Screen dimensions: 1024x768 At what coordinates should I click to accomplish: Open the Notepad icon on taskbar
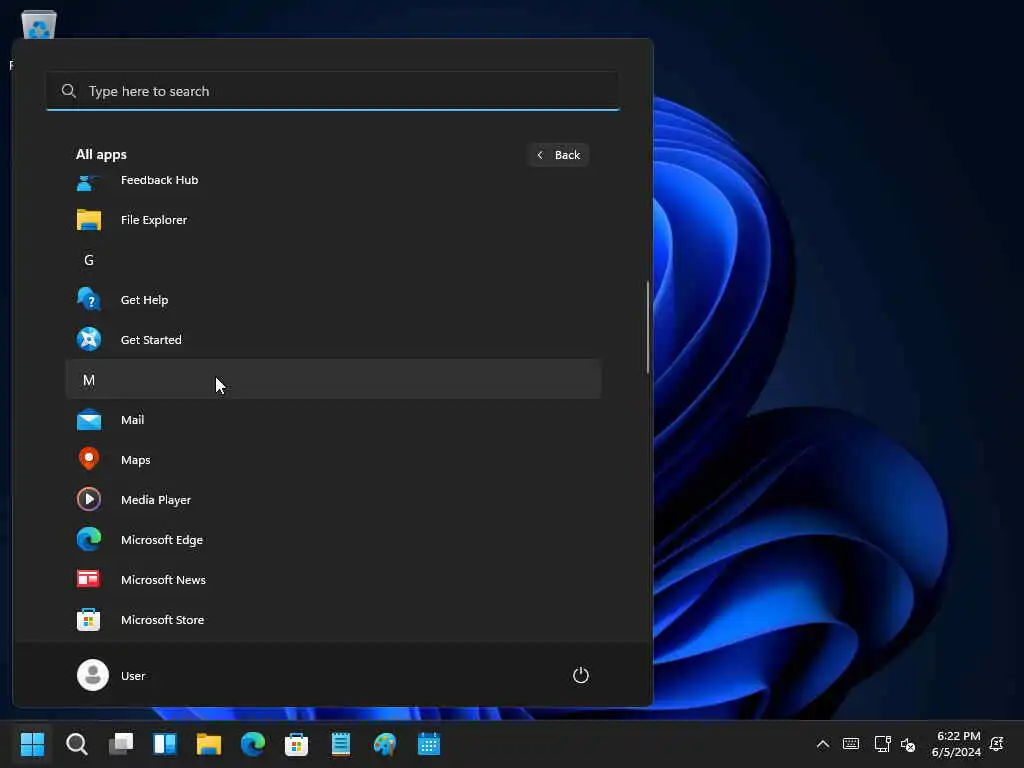point(341,744)
